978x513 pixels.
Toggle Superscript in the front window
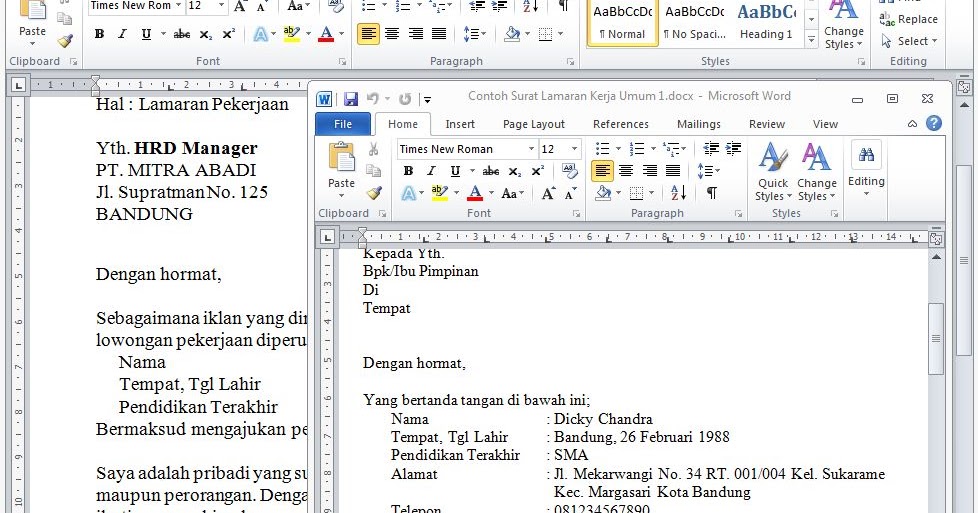[538, 171]
